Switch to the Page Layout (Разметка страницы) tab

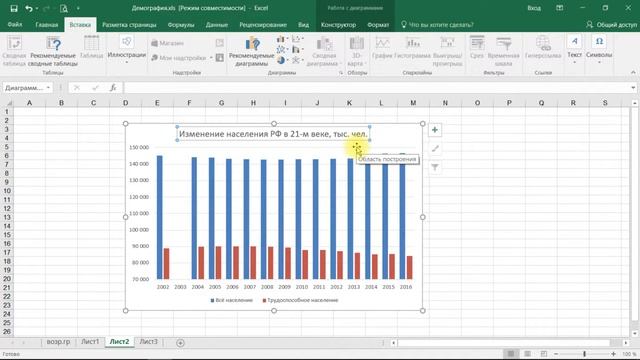129,24
